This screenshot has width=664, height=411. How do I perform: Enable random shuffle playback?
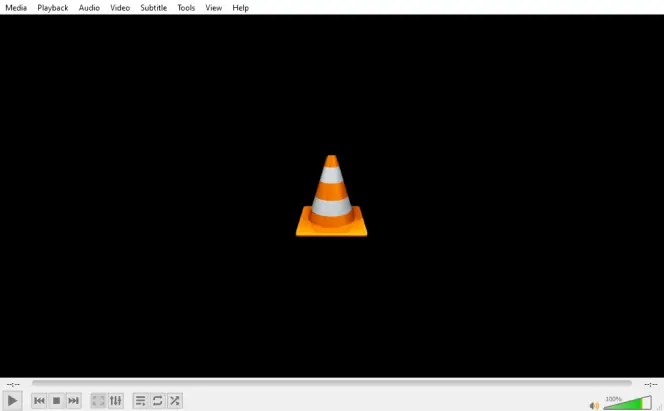click(x=174, y=400)
